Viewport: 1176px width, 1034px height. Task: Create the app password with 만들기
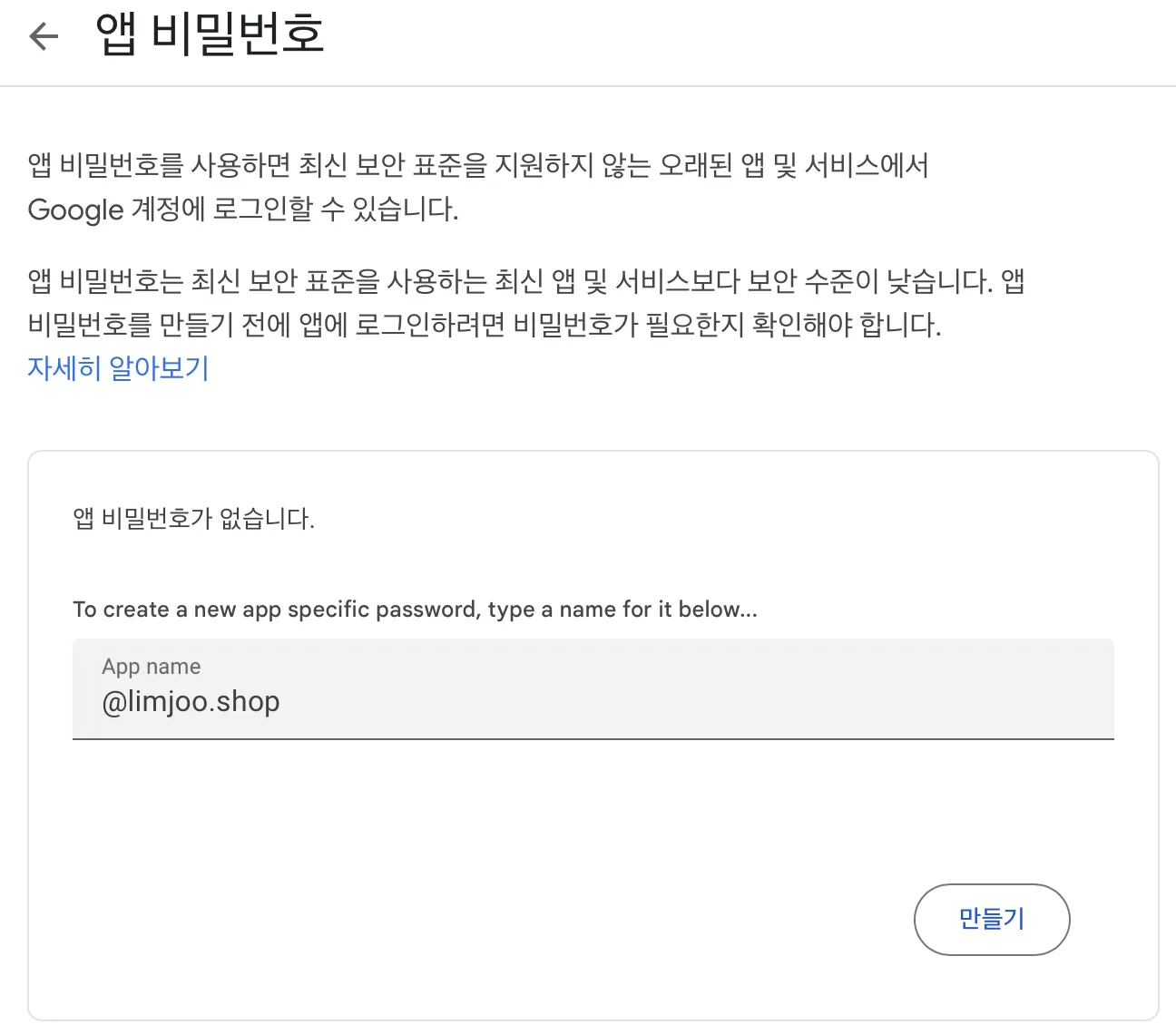[x=992, y=919]
